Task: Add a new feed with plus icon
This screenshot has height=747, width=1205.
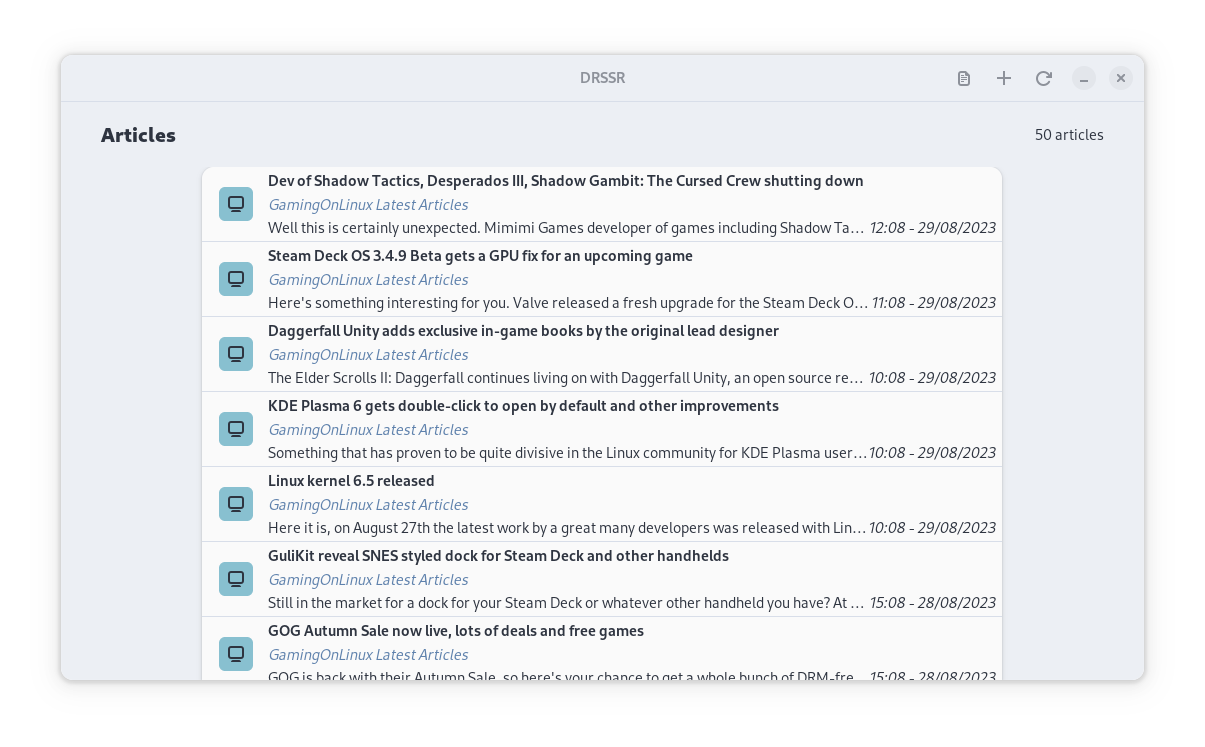Action: tap(1004, 78)
